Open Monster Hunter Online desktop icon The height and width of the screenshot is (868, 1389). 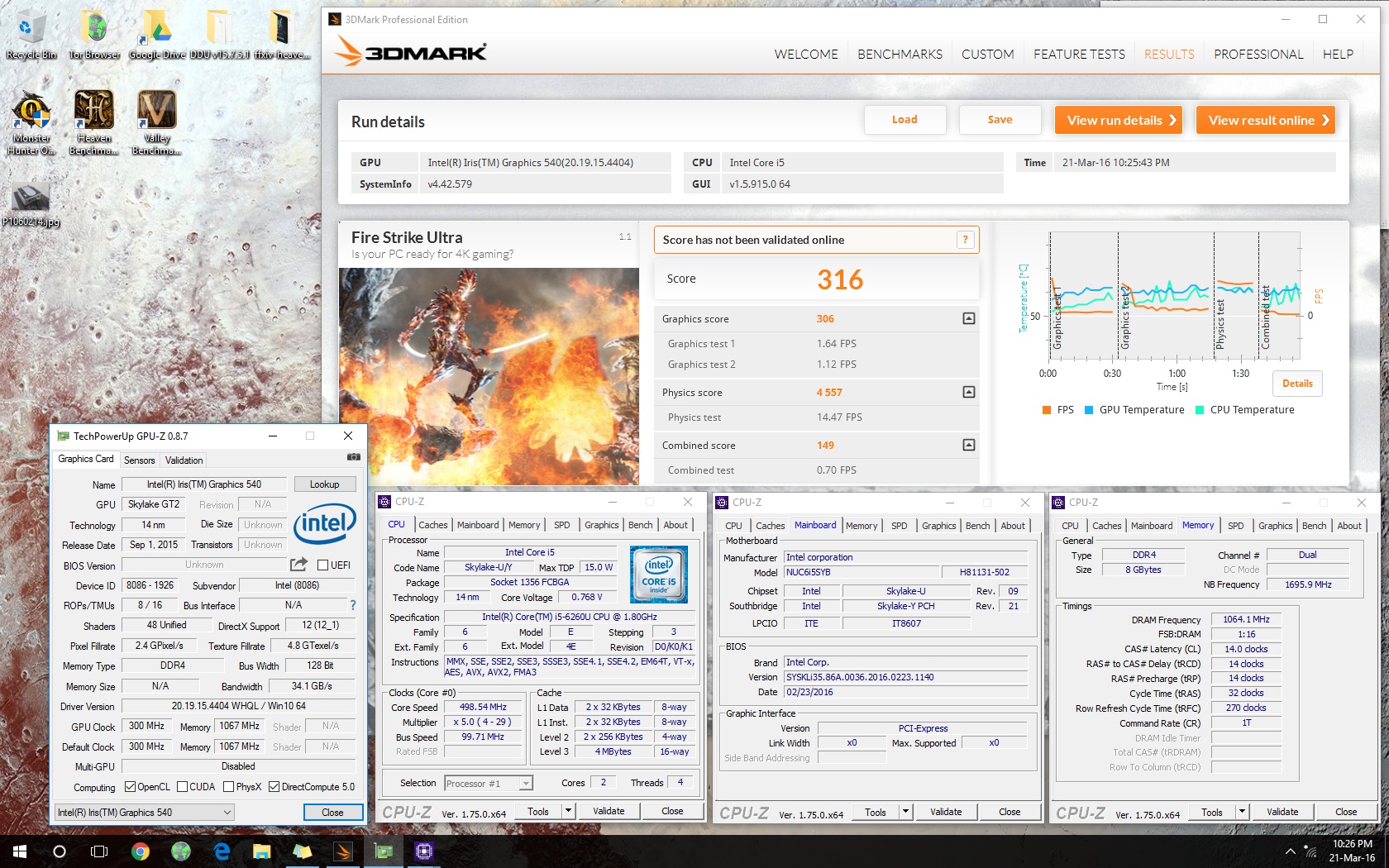pos(31,122)
